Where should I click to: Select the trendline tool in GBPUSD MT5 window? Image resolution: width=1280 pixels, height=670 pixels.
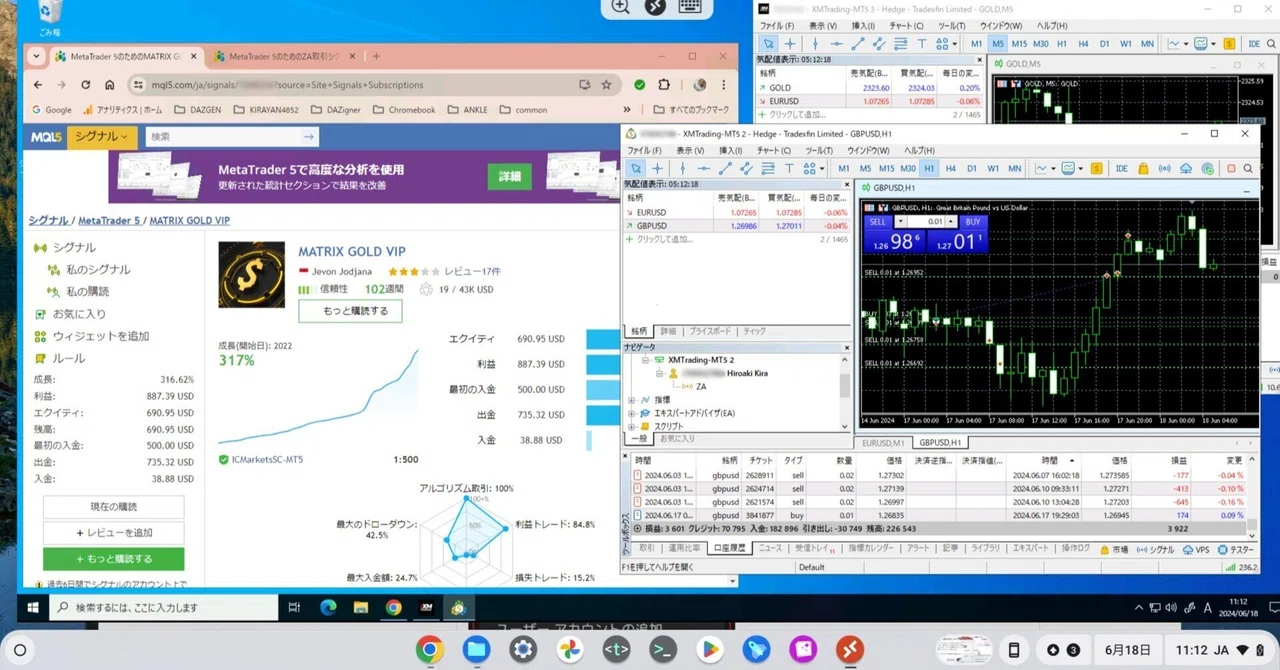(x=725, y=168)
